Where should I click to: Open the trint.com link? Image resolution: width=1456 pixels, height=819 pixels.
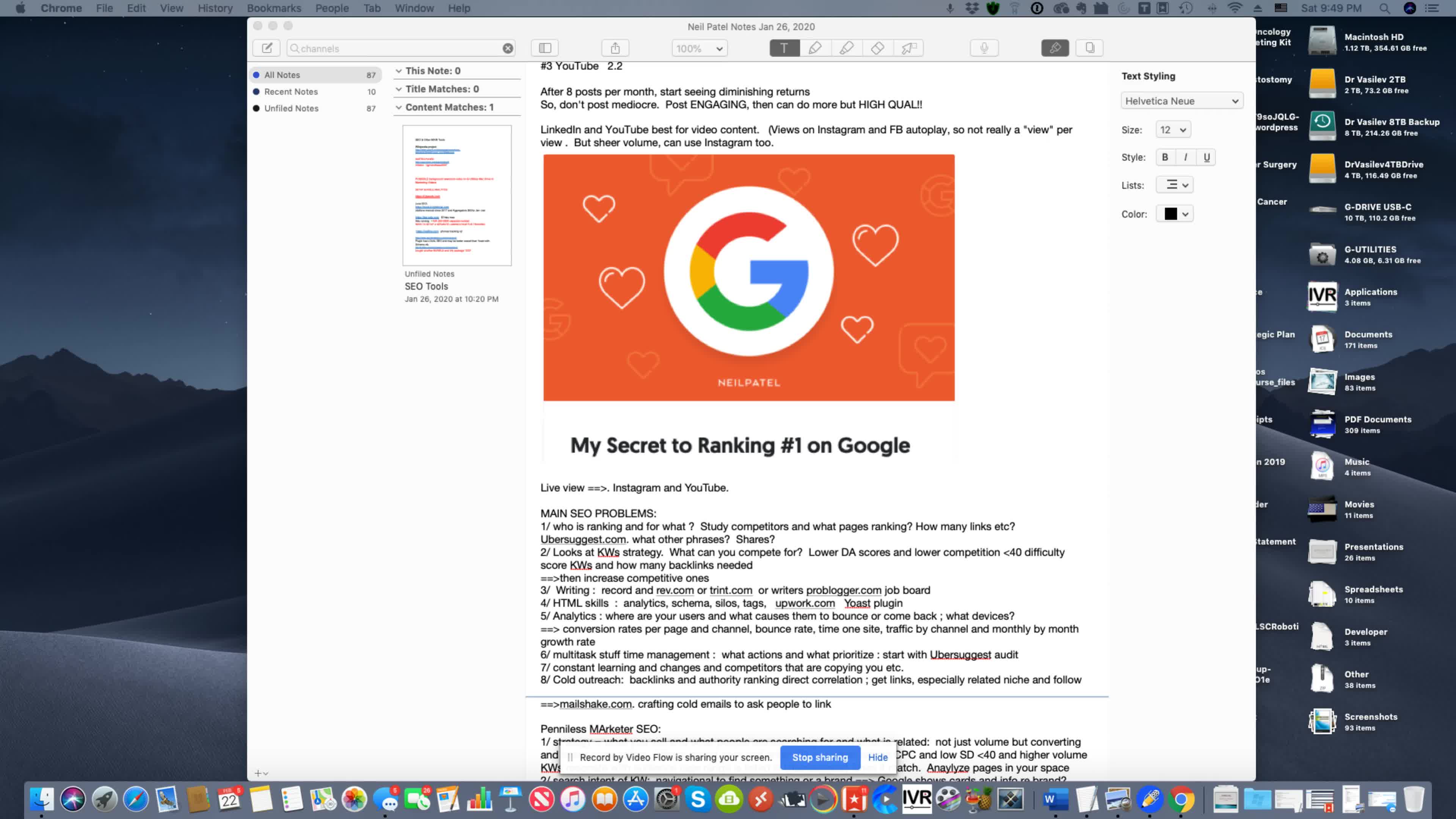[x=730, y=590]
